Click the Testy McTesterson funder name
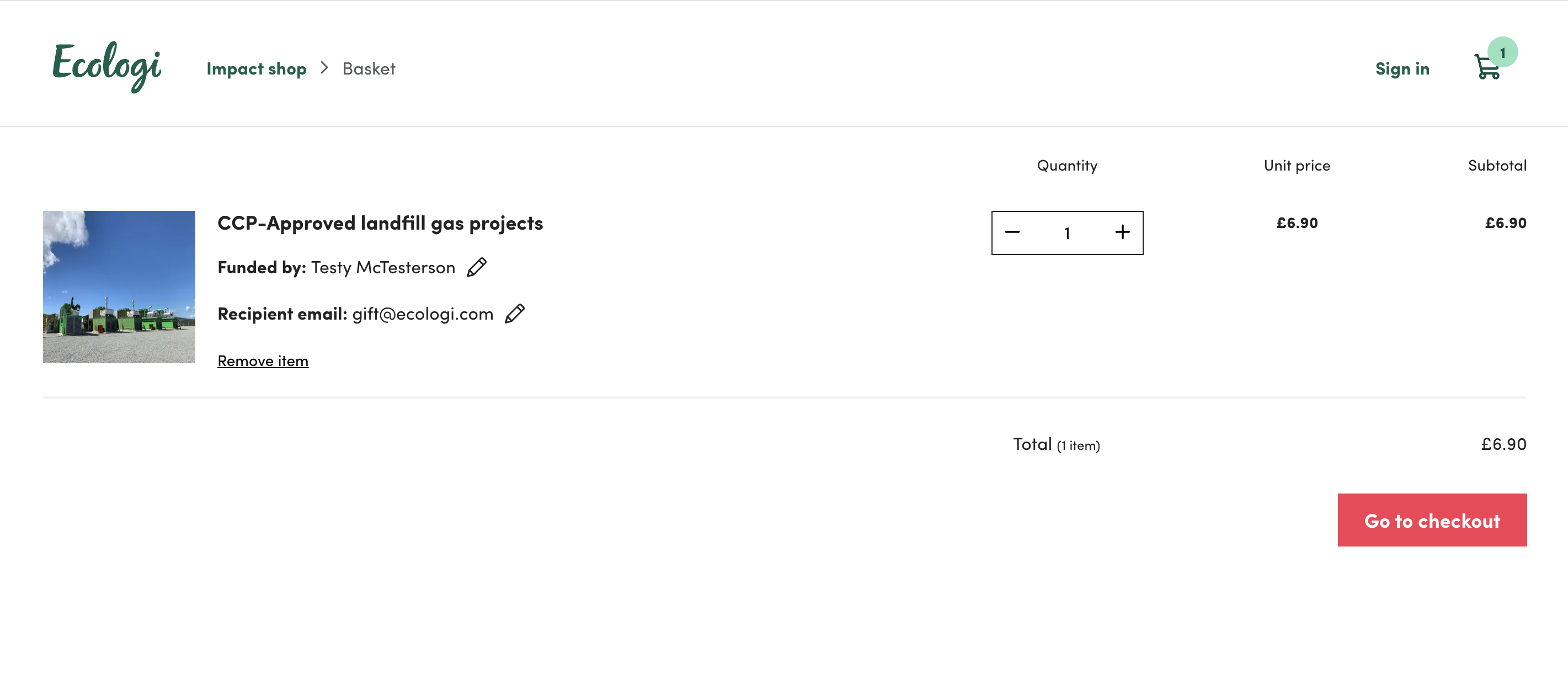 pyautogui.click(x=383, y=268)
